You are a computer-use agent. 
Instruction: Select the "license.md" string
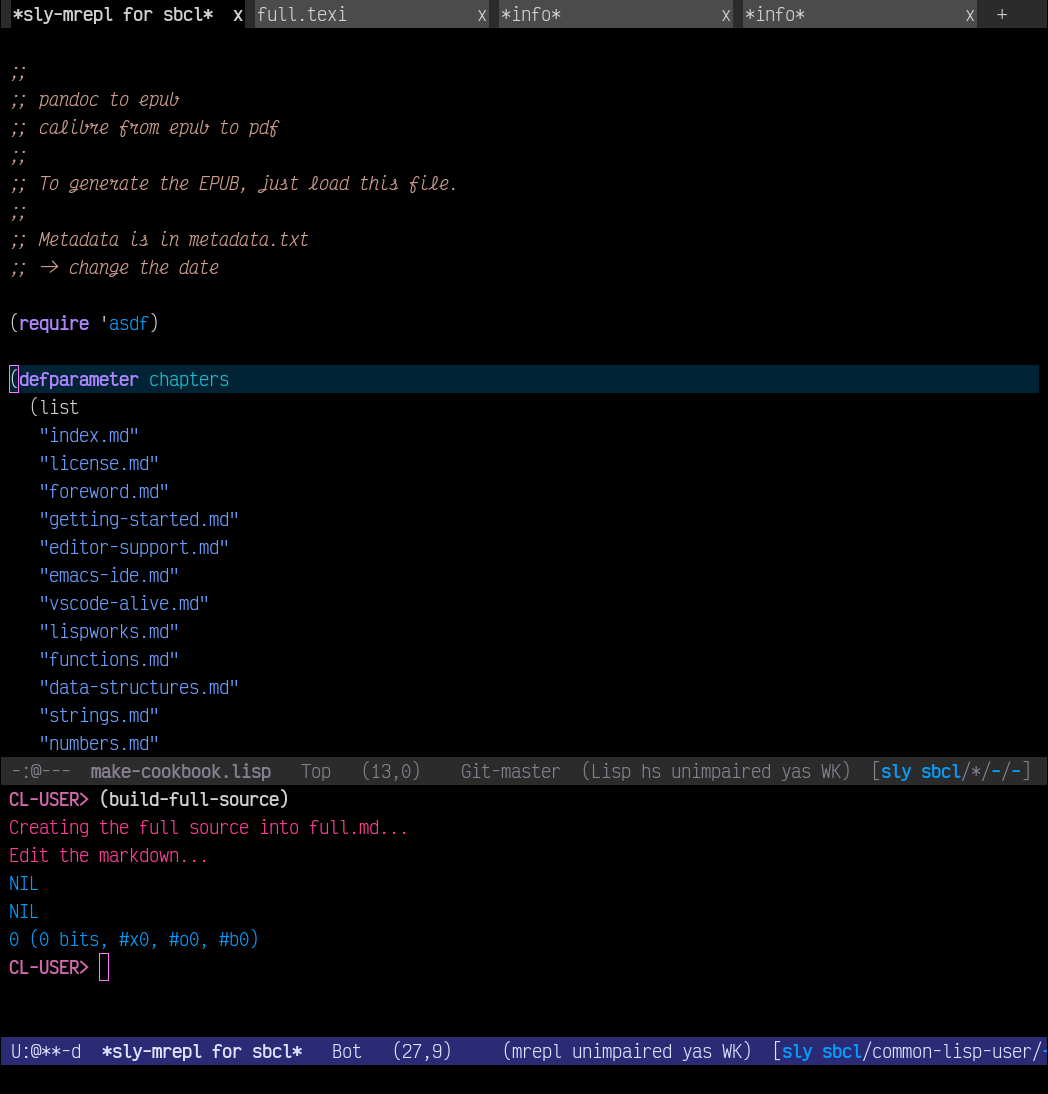point(98,464)
